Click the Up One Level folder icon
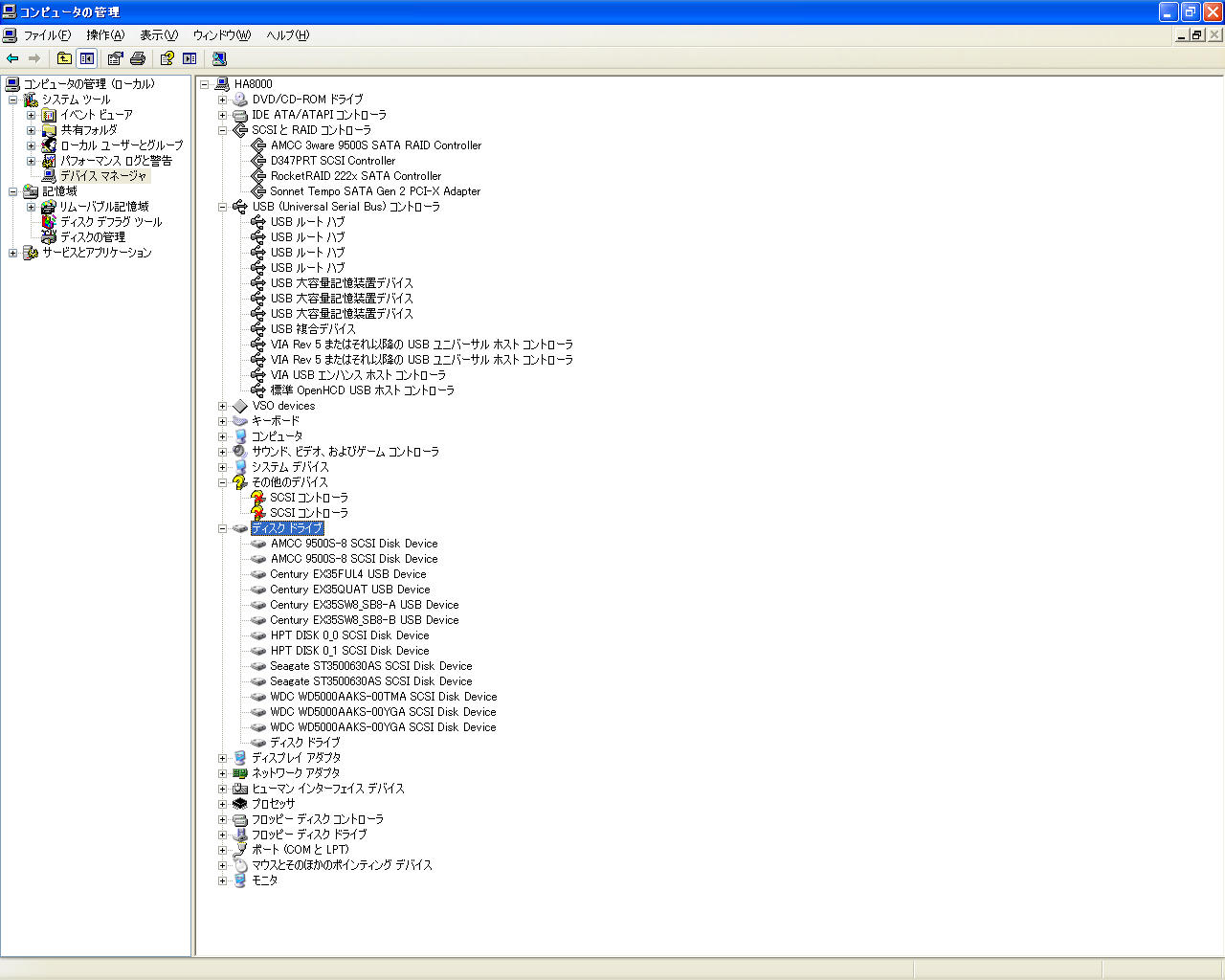 click(64, 58)
